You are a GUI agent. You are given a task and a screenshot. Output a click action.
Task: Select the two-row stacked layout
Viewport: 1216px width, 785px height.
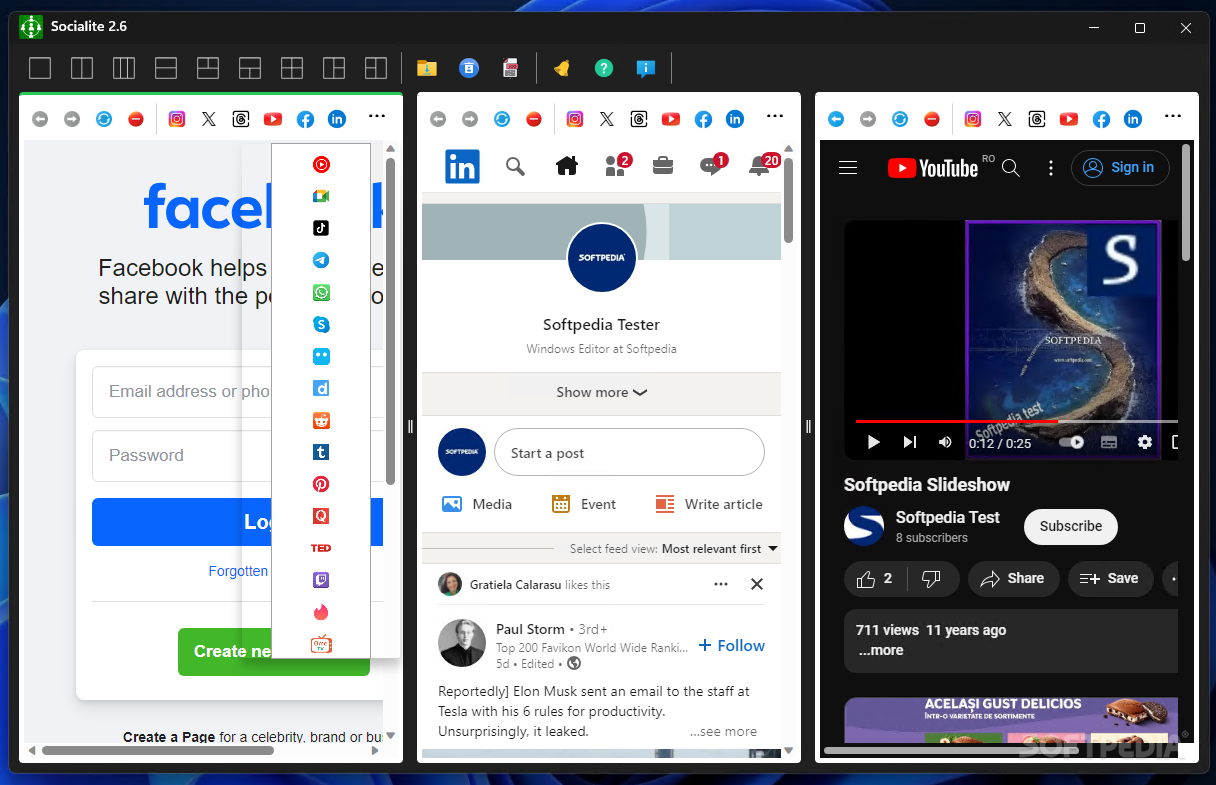tap(166, 68)
